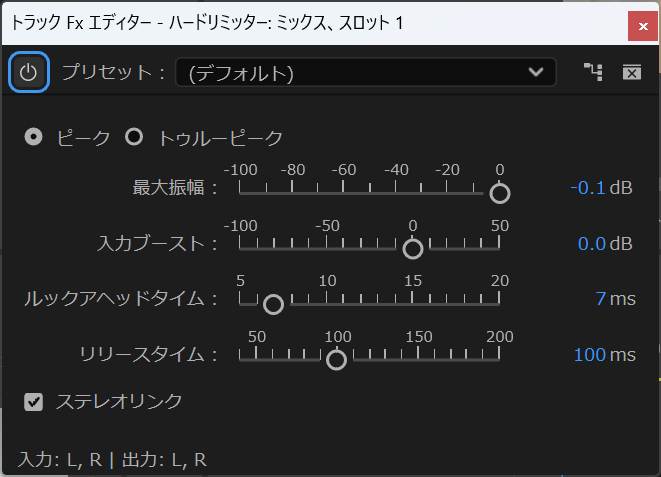Image resolution: width=661 pixels, height=477 pixels.
Task: Click the ルックアヘッドタイム slider handle
Action: [x=273, y=304]
